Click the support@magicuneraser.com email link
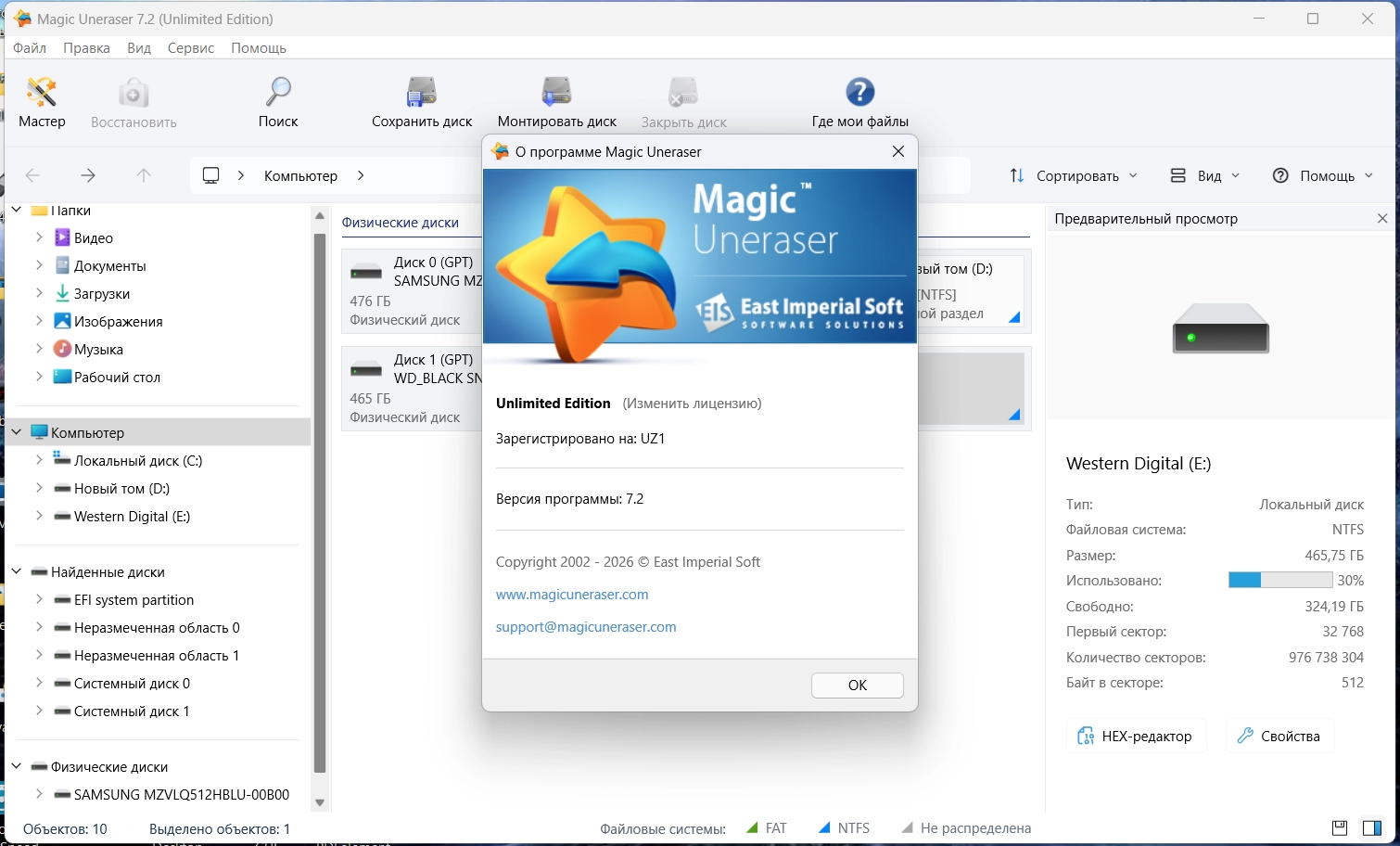This screenshot has width=1400, height=846. click(x=586, y=627)
